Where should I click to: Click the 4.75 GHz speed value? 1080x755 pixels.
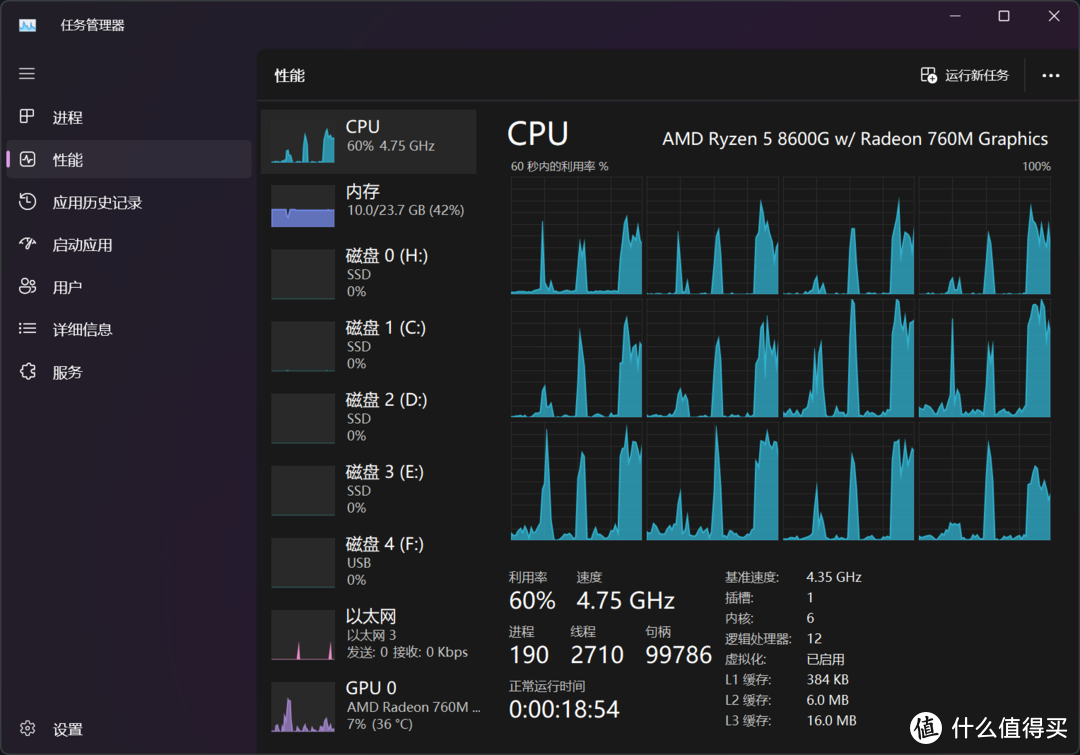625,601
